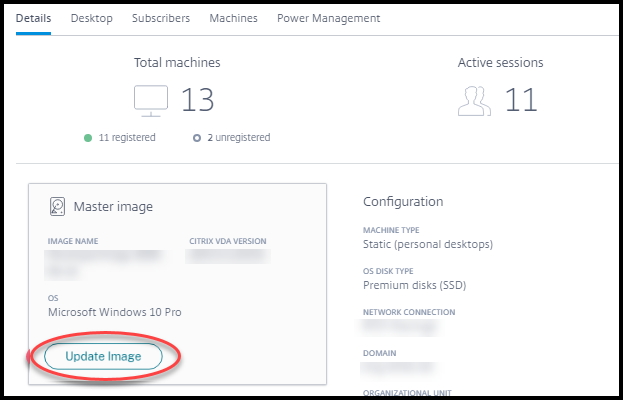The width and height of the screenshot is (623, 400).
Task: Click 'Static (personal desktops)' machine type value
Action: [428, 244]
